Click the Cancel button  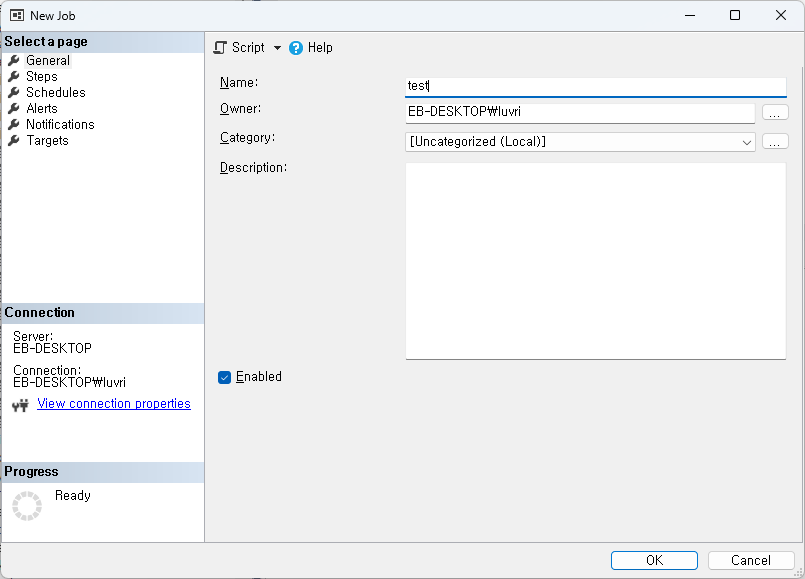751,560
